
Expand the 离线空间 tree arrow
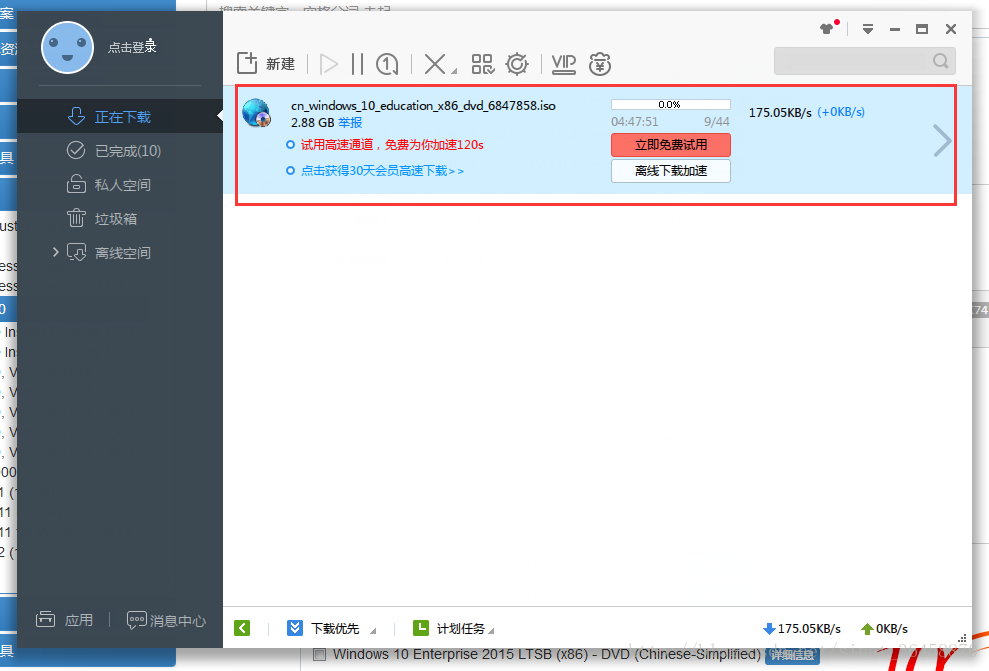coord(56,252)
